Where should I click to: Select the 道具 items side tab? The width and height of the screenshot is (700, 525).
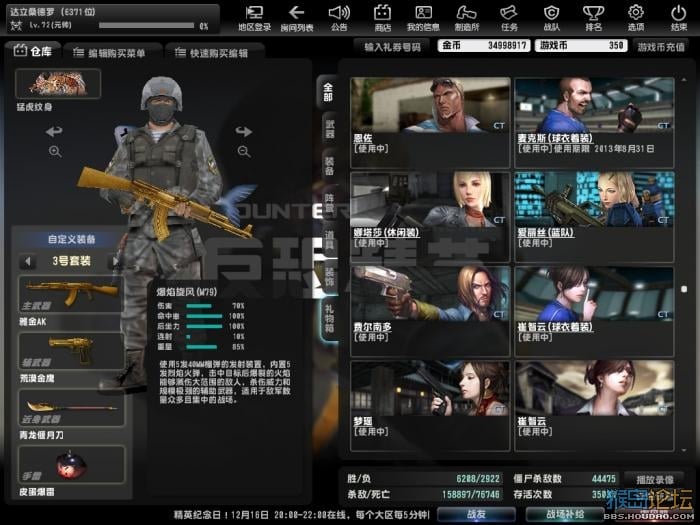pos(330,240)
